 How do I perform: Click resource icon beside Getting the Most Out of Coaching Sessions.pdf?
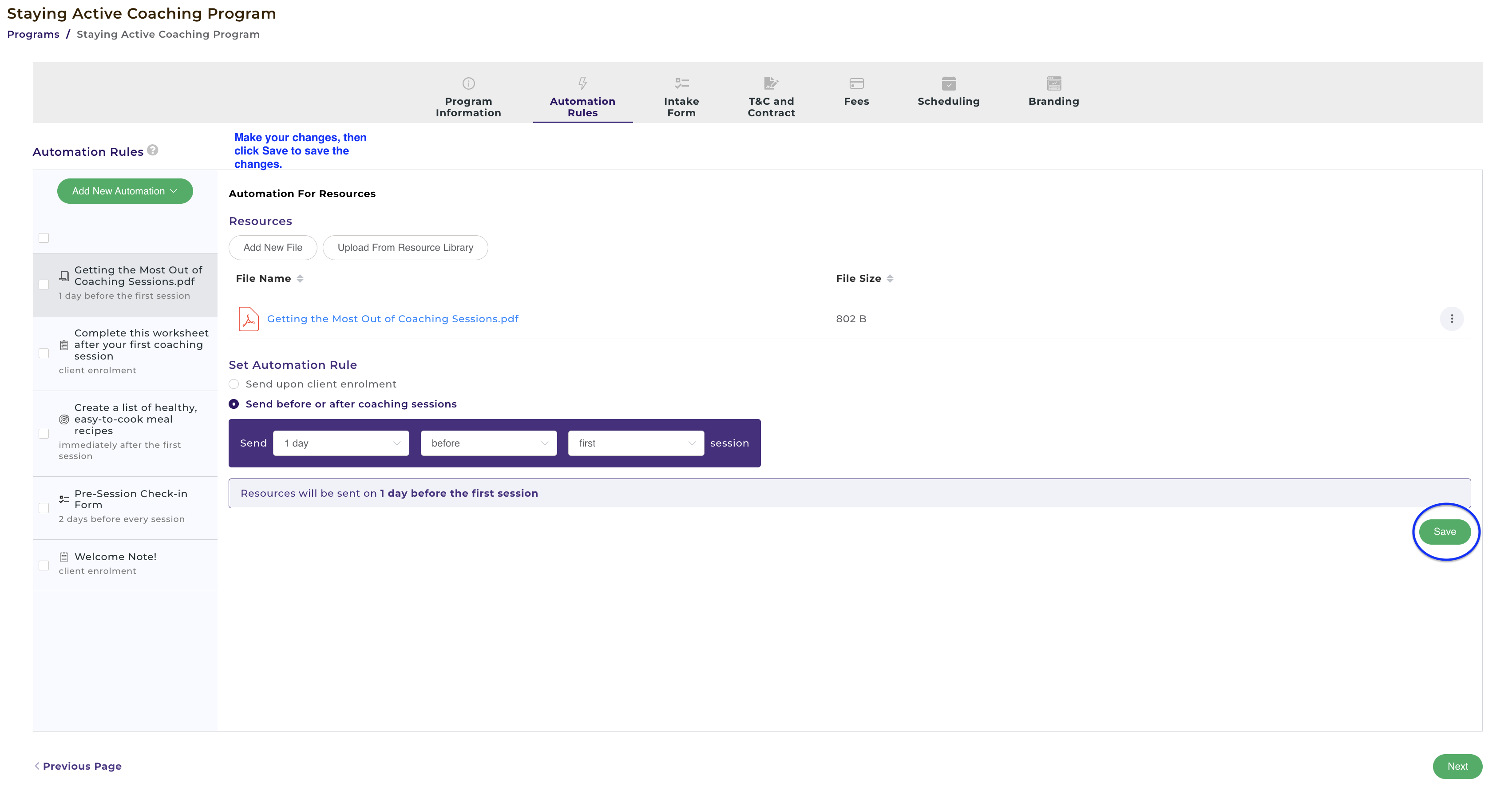[x=64, y=276]
